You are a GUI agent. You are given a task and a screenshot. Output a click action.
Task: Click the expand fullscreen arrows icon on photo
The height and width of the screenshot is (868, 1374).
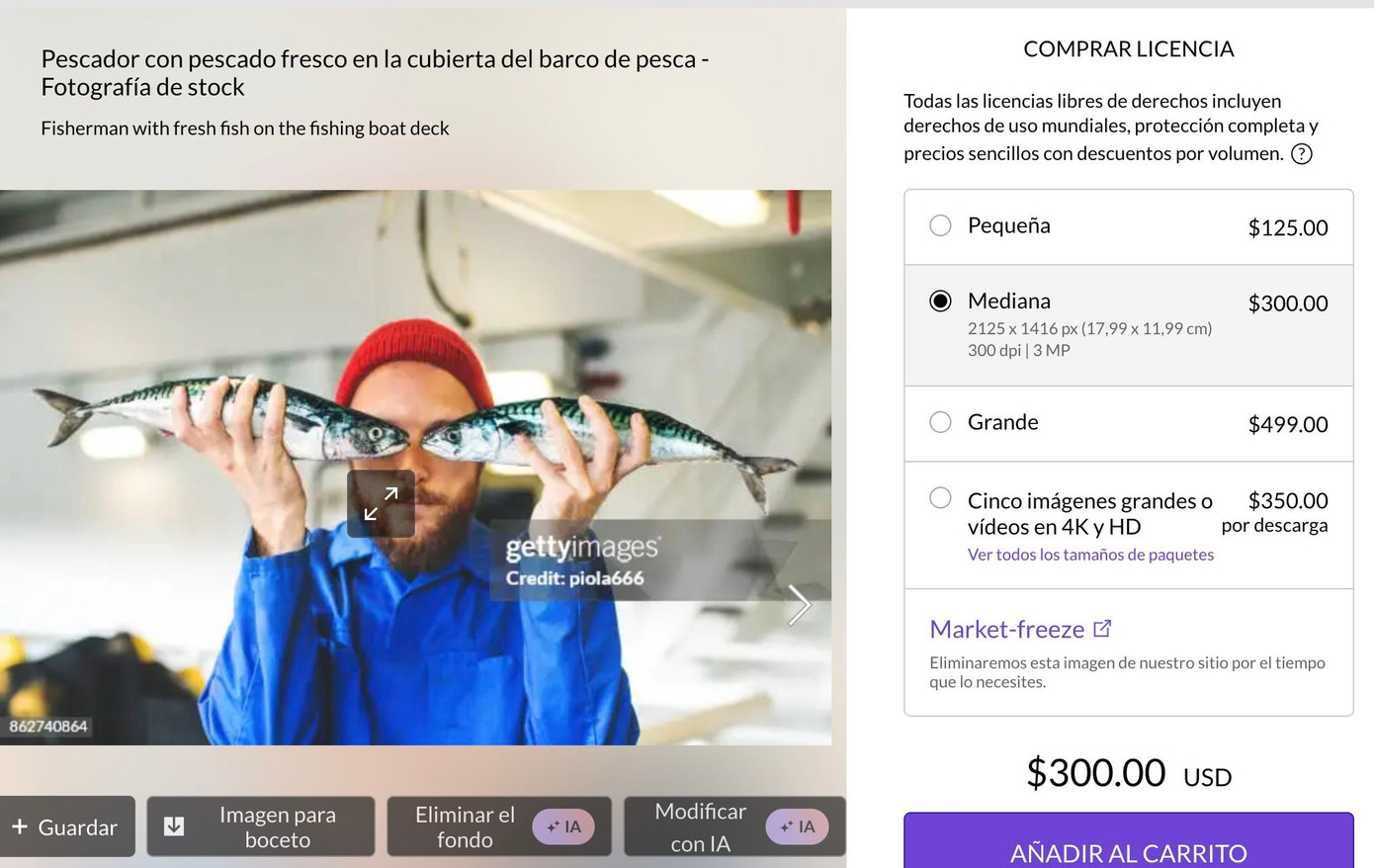coord(381,503)
